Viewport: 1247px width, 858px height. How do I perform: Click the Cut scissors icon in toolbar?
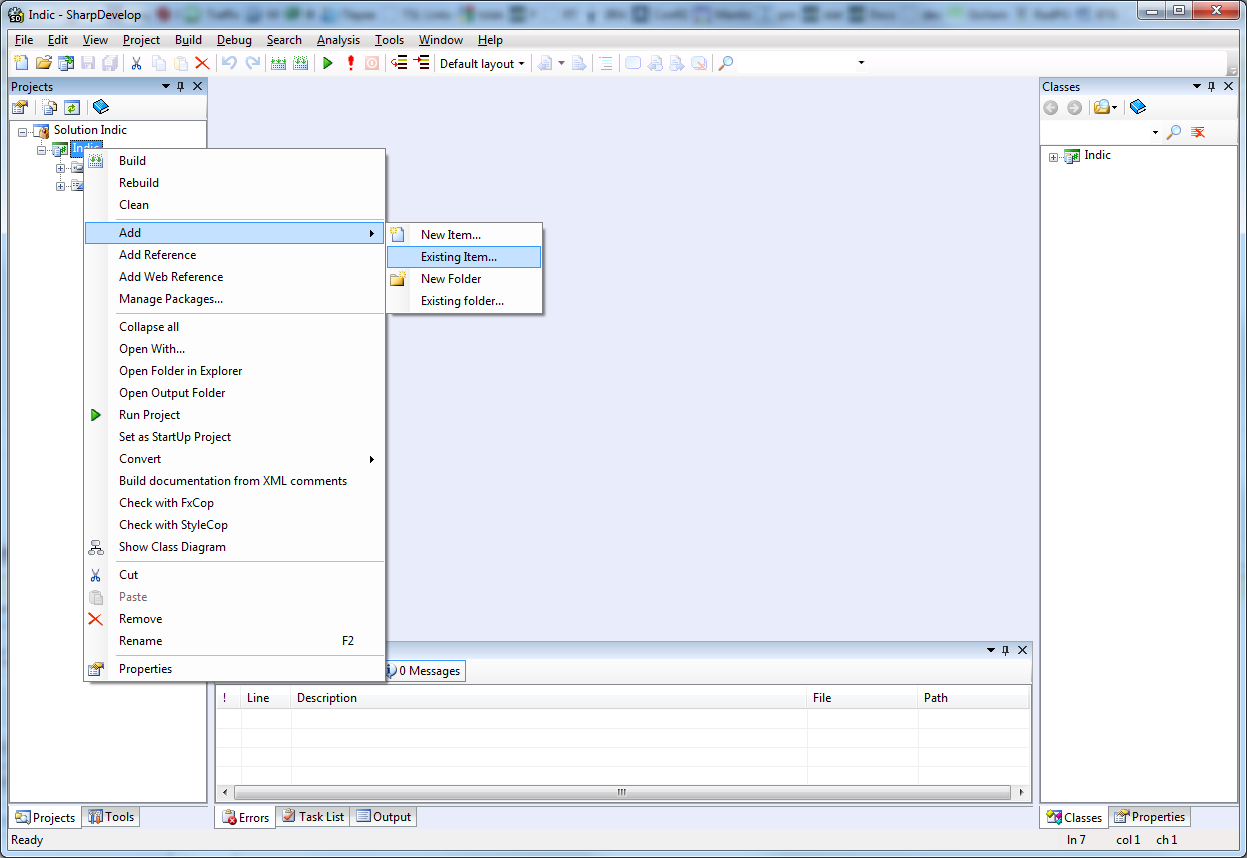pyautogui.click(x=137, y=63)
